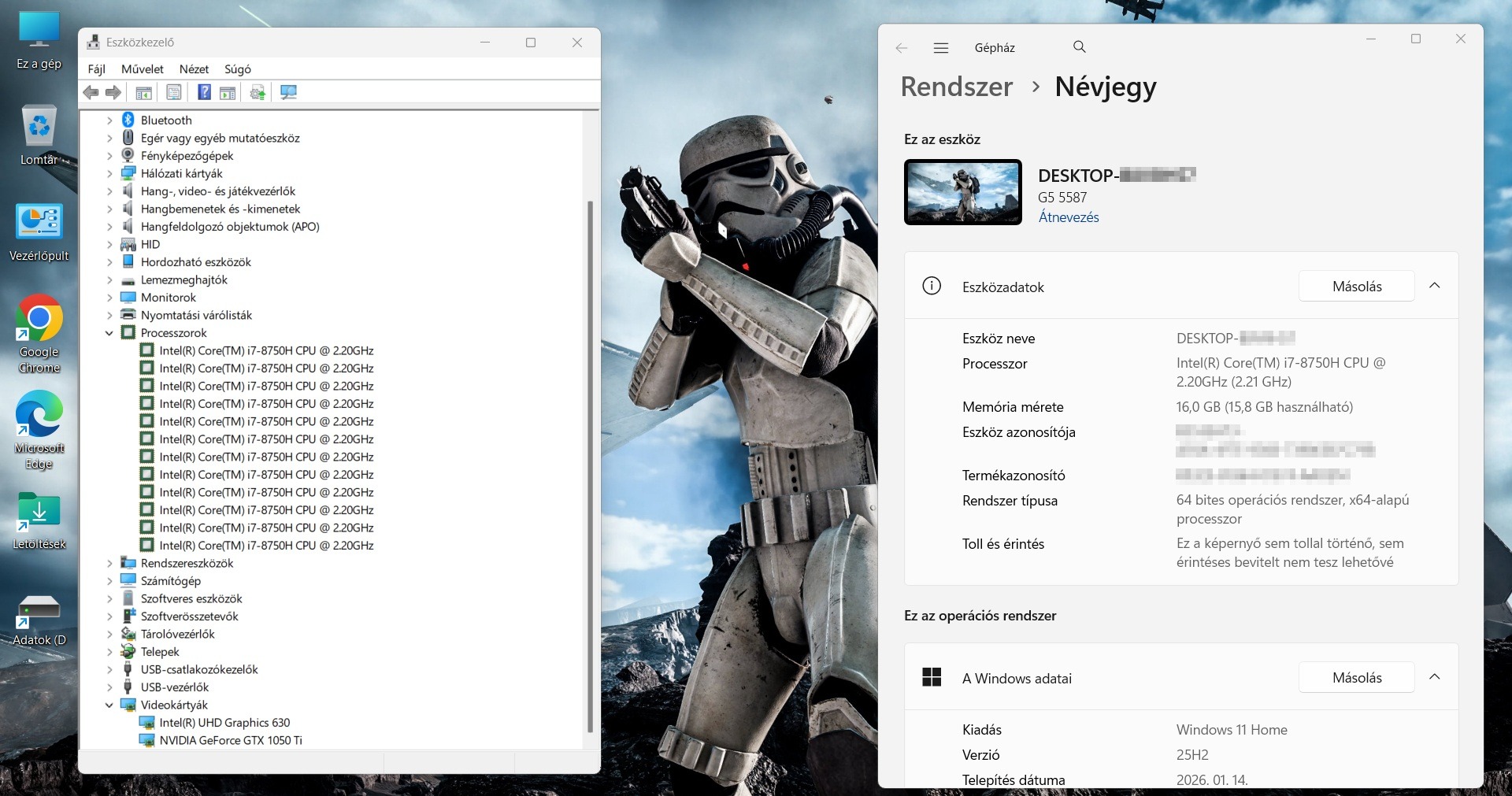Screen dimensions: 1512x796
Task: Toggle the action pane toolbar icon
Action: (x=228, y=93)
